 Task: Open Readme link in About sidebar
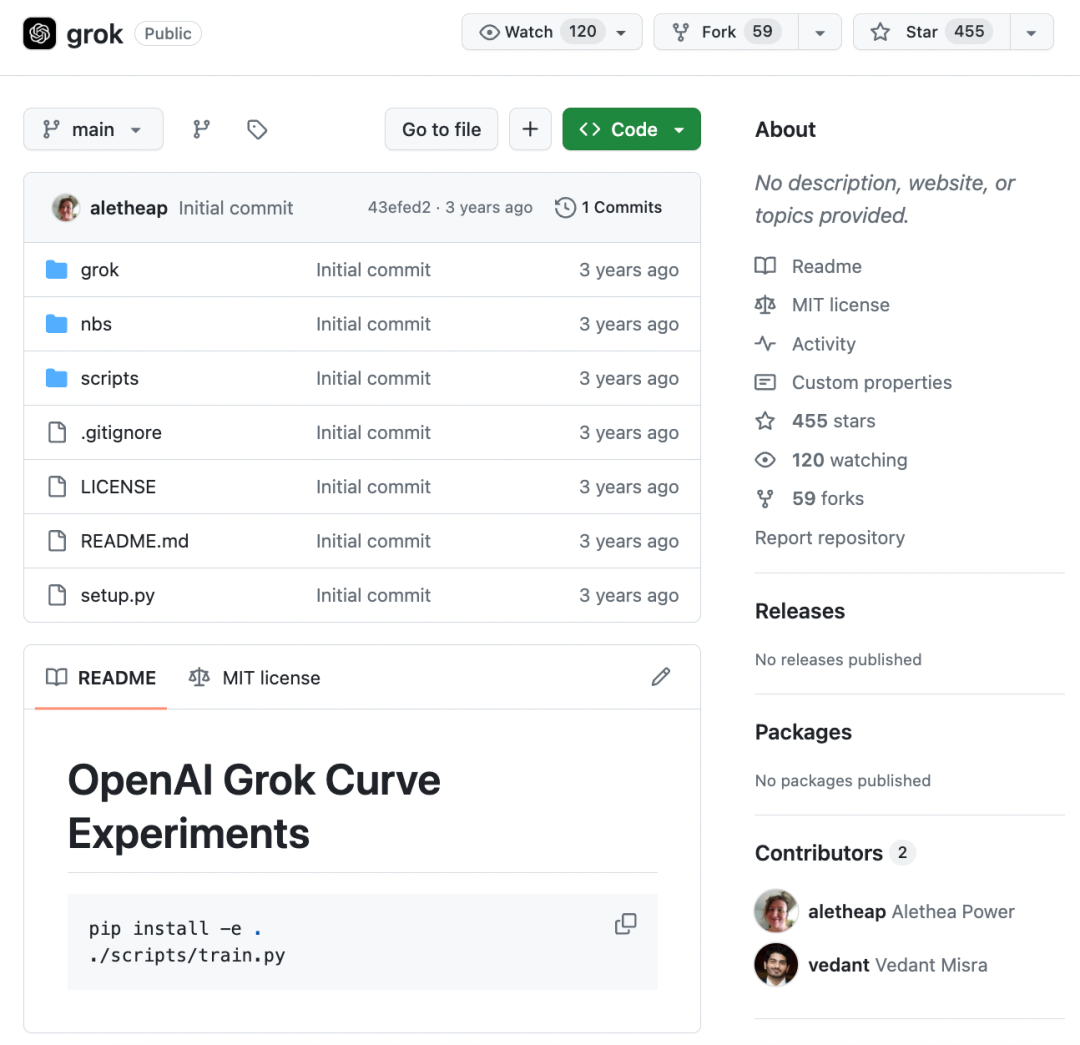pos(827,266)
